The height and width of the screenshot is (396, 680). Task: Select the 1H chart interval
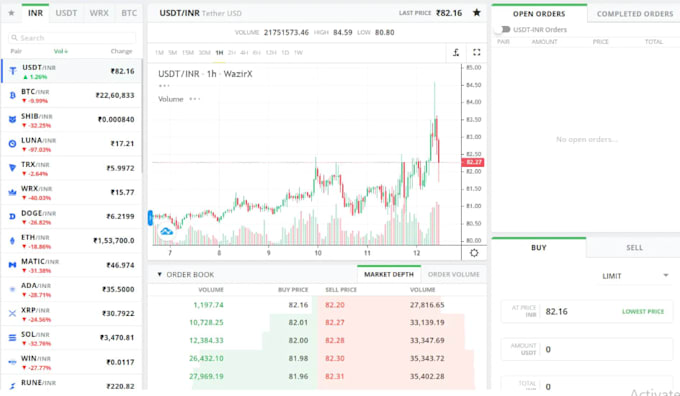click(219, 52)
